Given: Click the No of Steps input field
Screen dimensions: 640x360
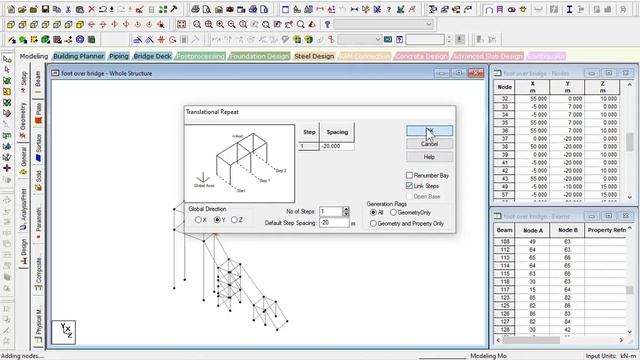Looking at the screenshot, I should point(331,211).
